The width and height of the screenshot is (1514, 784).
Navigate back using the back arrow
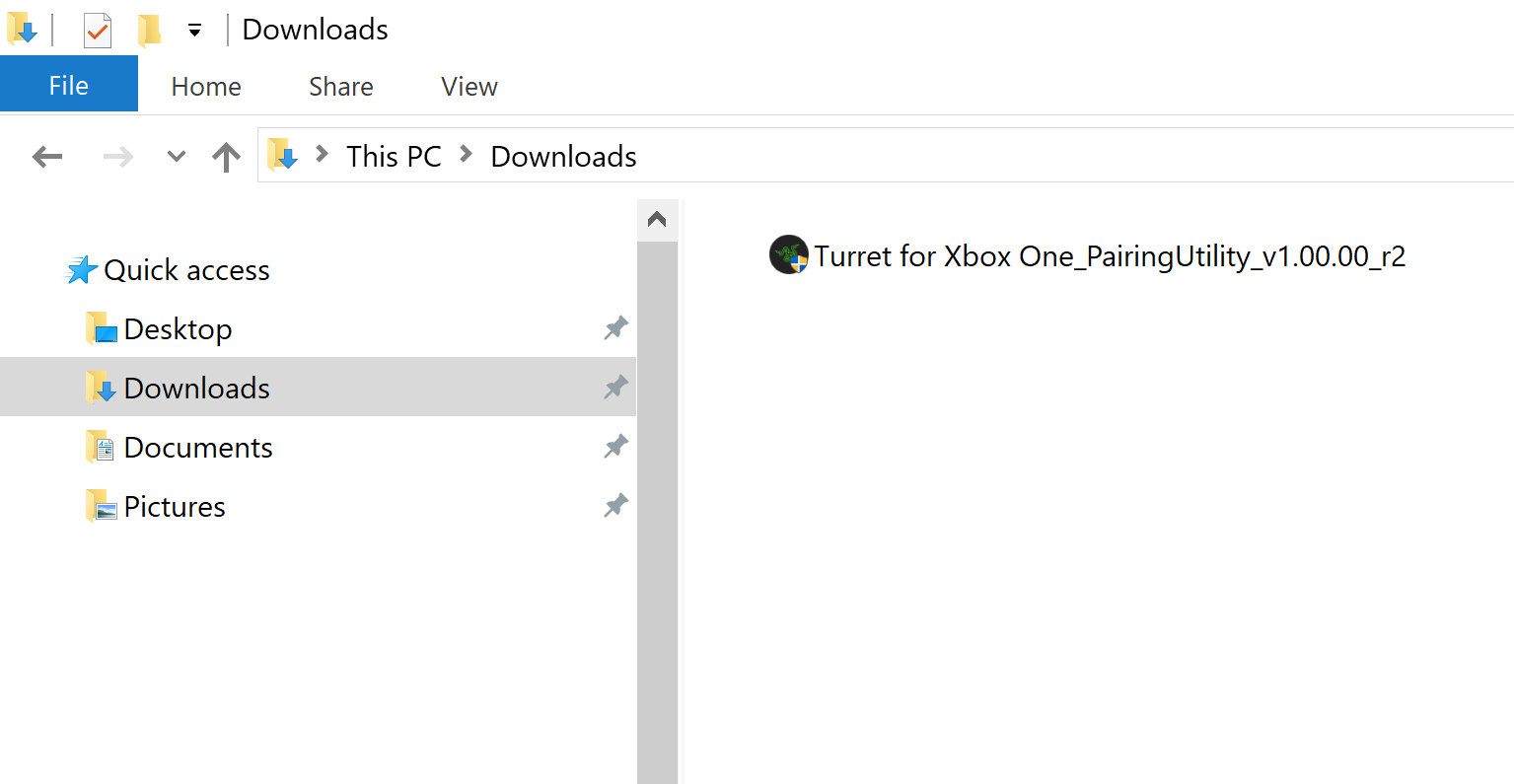[47, 156]
